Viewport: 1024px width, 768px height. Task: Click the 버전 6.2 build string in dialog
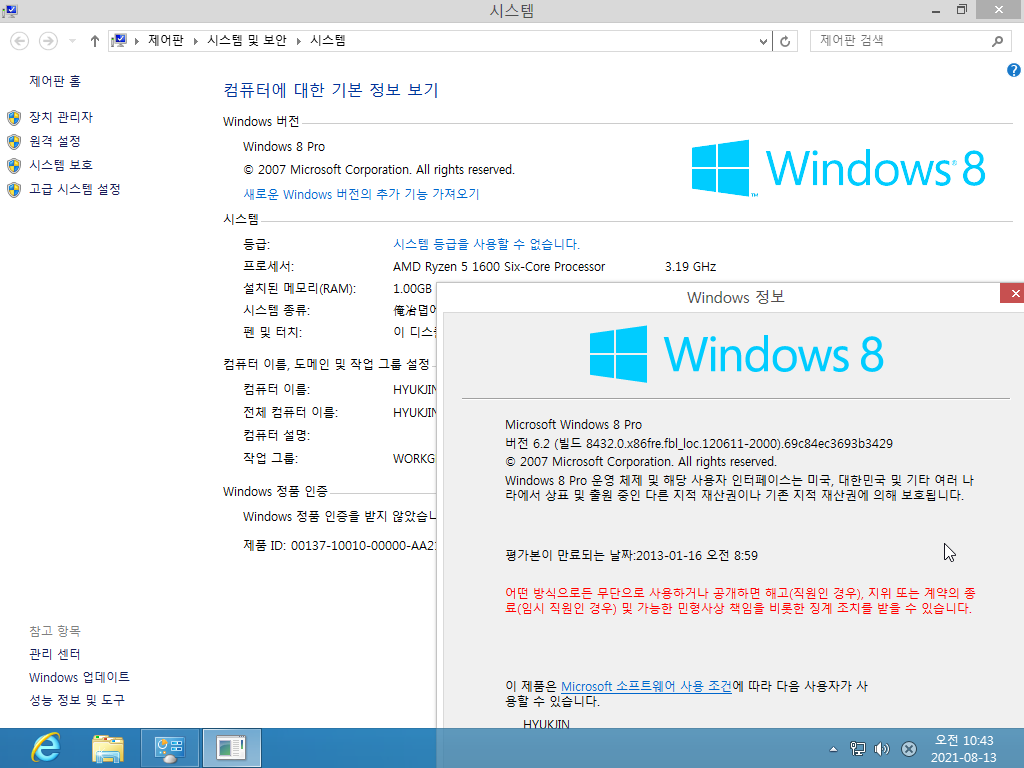point(699,443)
